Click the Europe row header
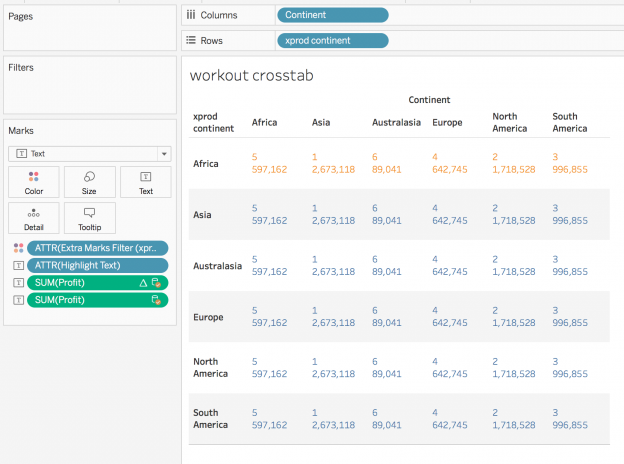The height and width of the screenshot is (464, 624). pyautogui.click(x=210, y=317)
